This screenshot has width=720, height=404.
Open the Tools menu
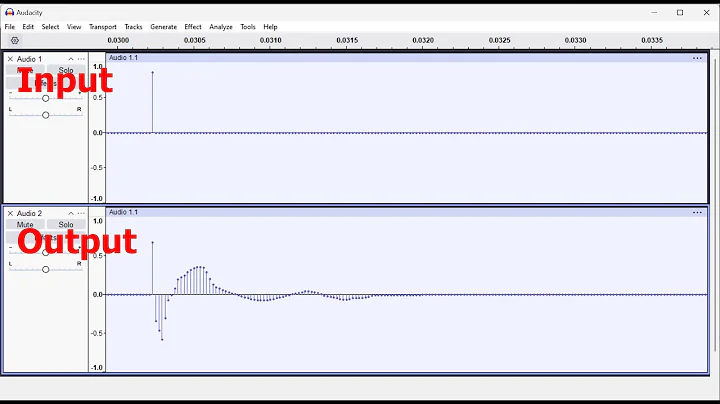point(248,27)
